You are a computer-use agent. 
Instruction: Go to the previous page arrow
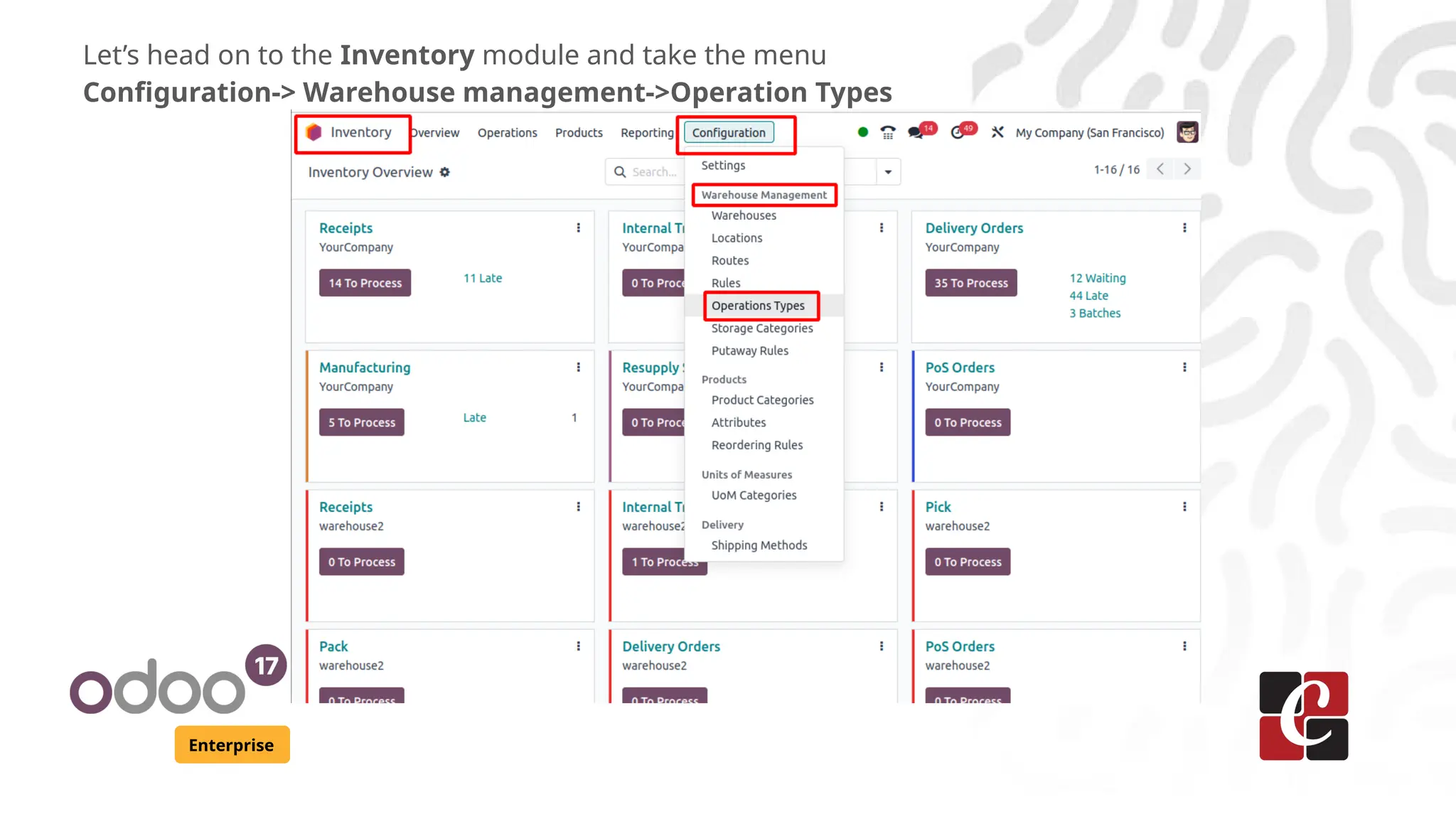pos(1160,169)
